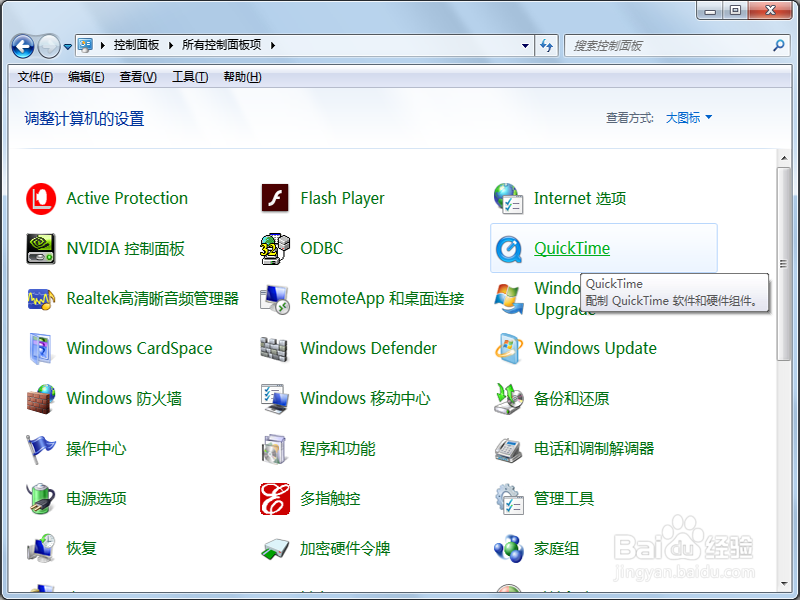Image resolution: width=800 pixels, height=600 pixels.
Task: Open the 大图标 view mode dropdown
Action: (689, 118)
